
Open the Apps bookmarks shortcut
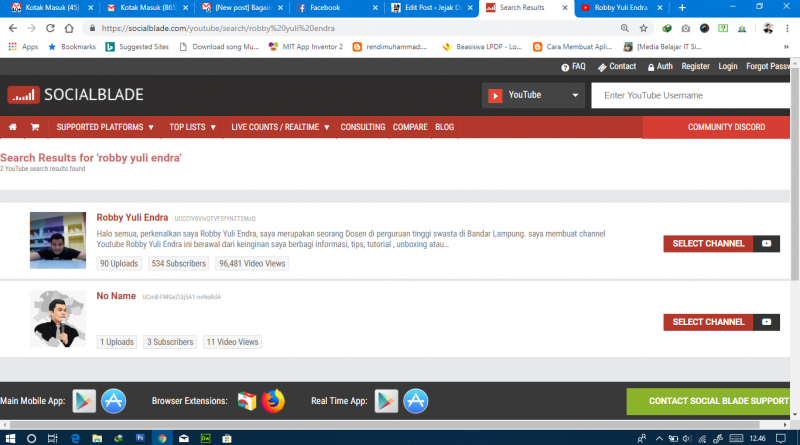(23, 46)
